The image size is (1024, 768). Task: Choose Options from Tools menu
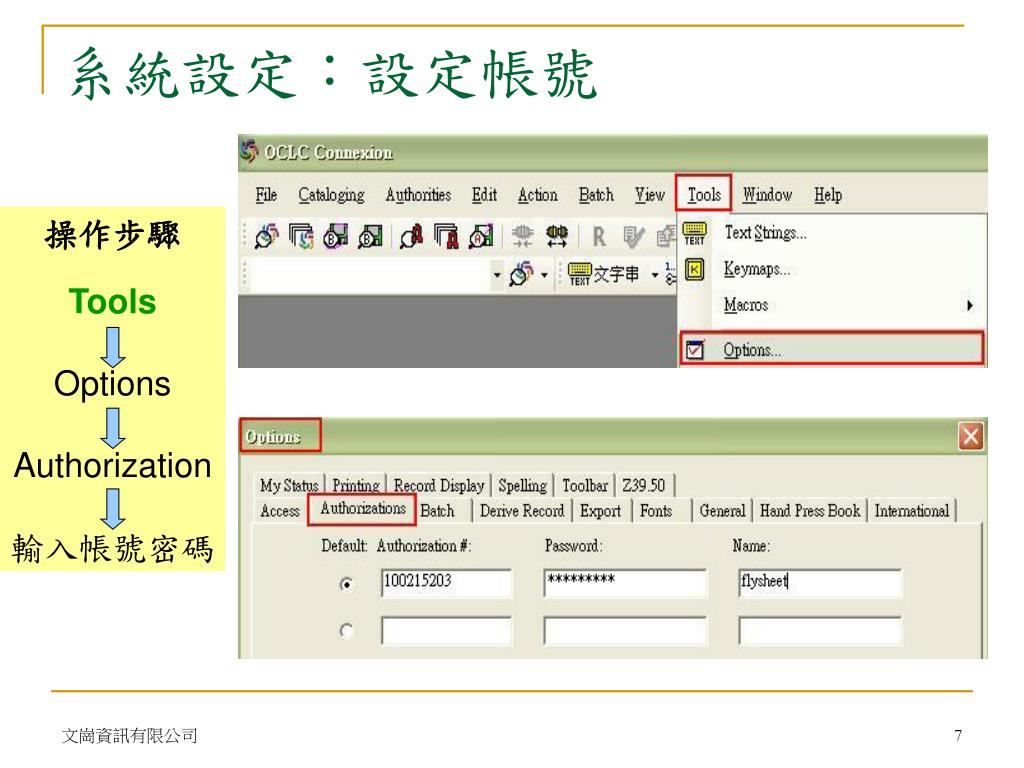click(x=831, y=349)
